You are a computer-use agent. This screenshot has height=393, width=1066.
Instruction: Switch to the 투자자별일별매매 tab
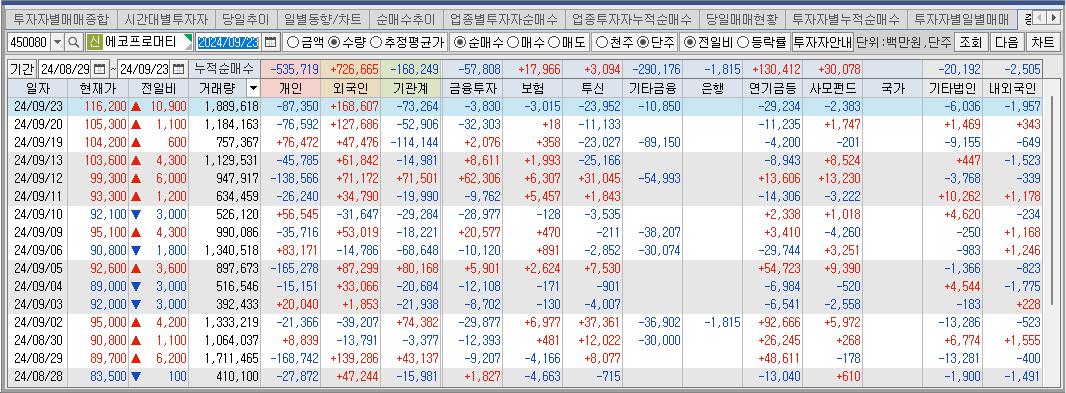pos(961,20)
